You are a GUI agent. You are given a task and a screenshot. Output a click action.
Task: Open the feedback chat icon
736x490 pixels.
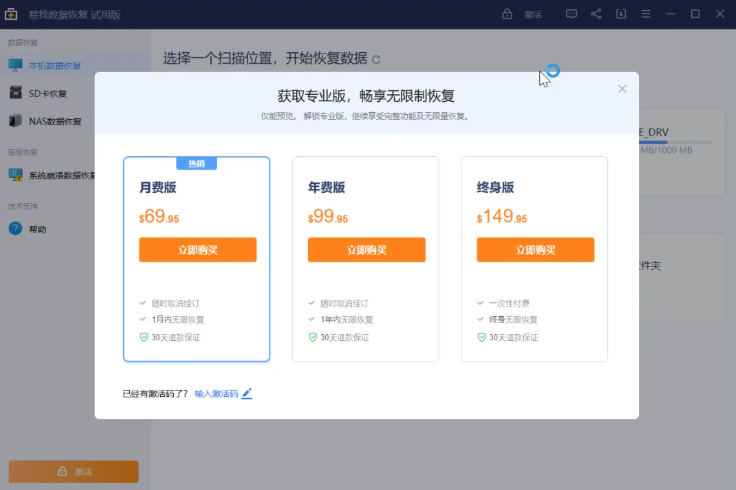(571, 14)
